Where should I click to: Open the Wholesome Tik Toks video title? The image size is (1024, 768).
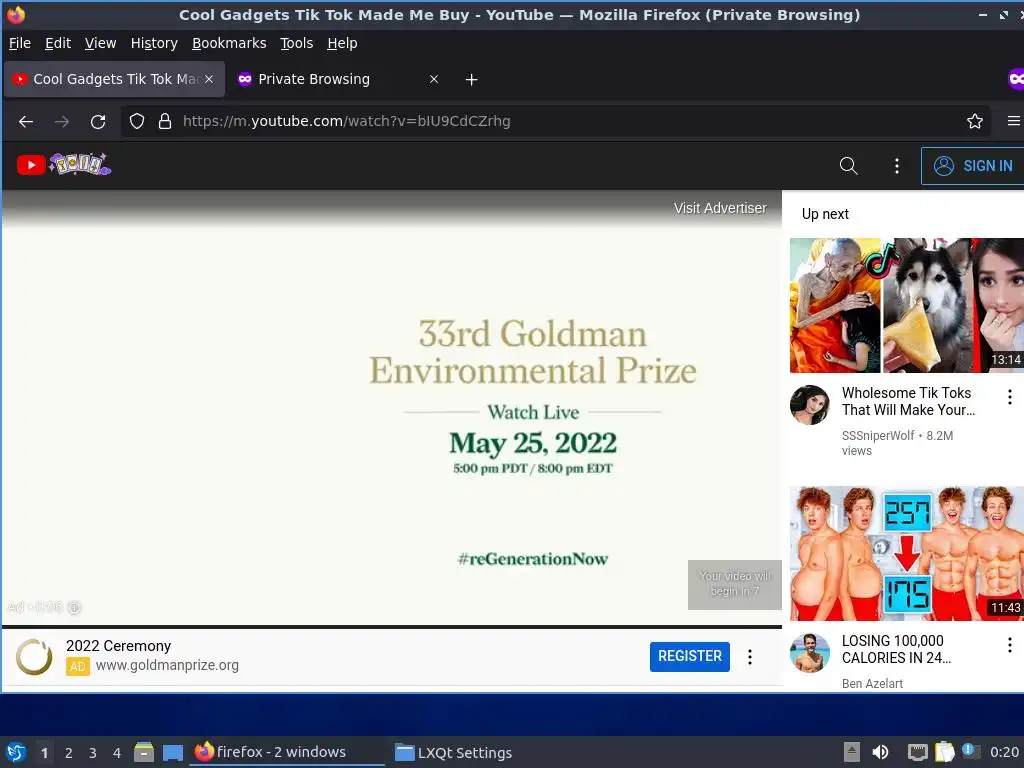tap(908, 401)
